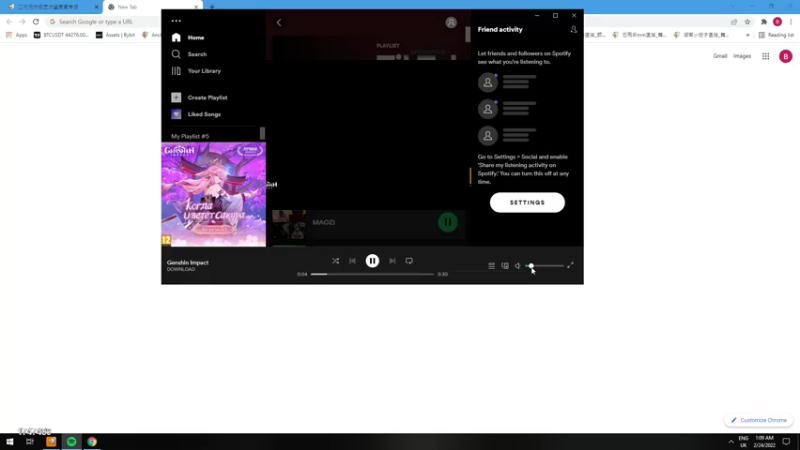This screenshot has width=800, height=450.
Task: Open Your Library in sidebar
Action: pos(204,71)
